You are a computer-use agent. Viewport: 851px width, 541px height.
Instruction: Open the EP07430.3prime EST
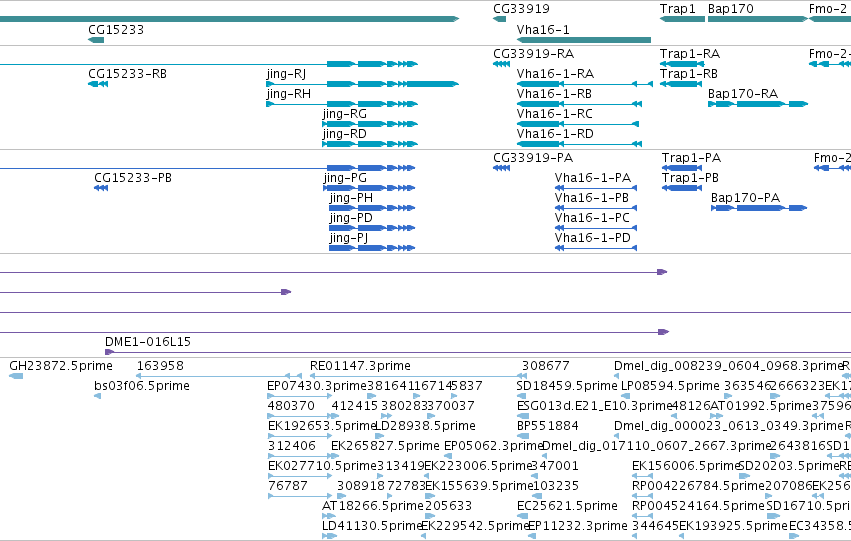coord(299,397)
